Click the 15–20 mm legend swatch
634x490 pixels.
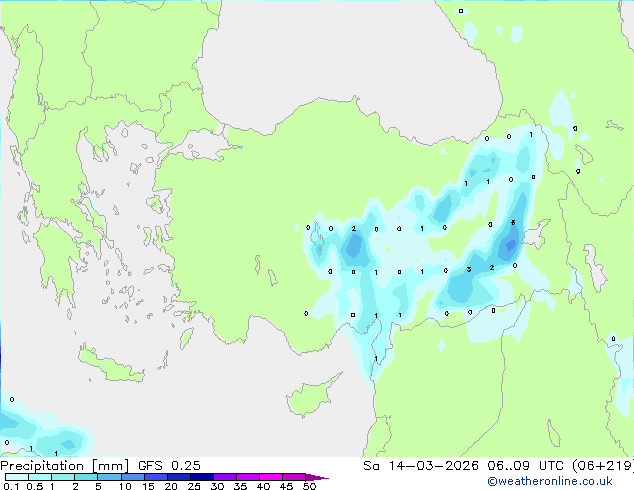coord(155,477)
